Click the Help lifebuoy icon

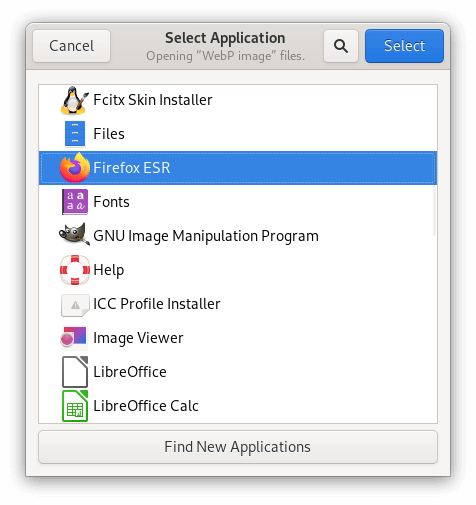[75, 270]
